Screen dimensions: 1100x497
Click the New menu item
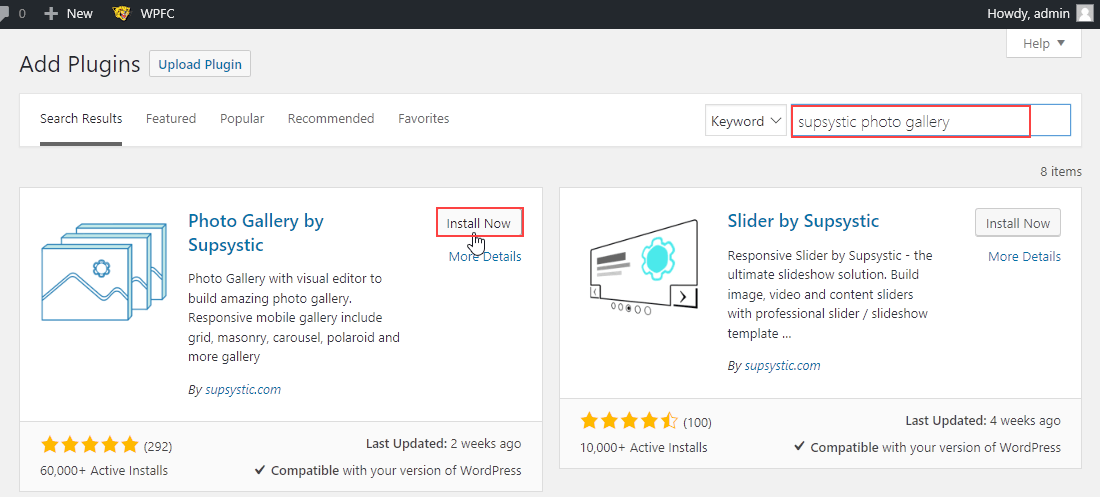(79, 13)
